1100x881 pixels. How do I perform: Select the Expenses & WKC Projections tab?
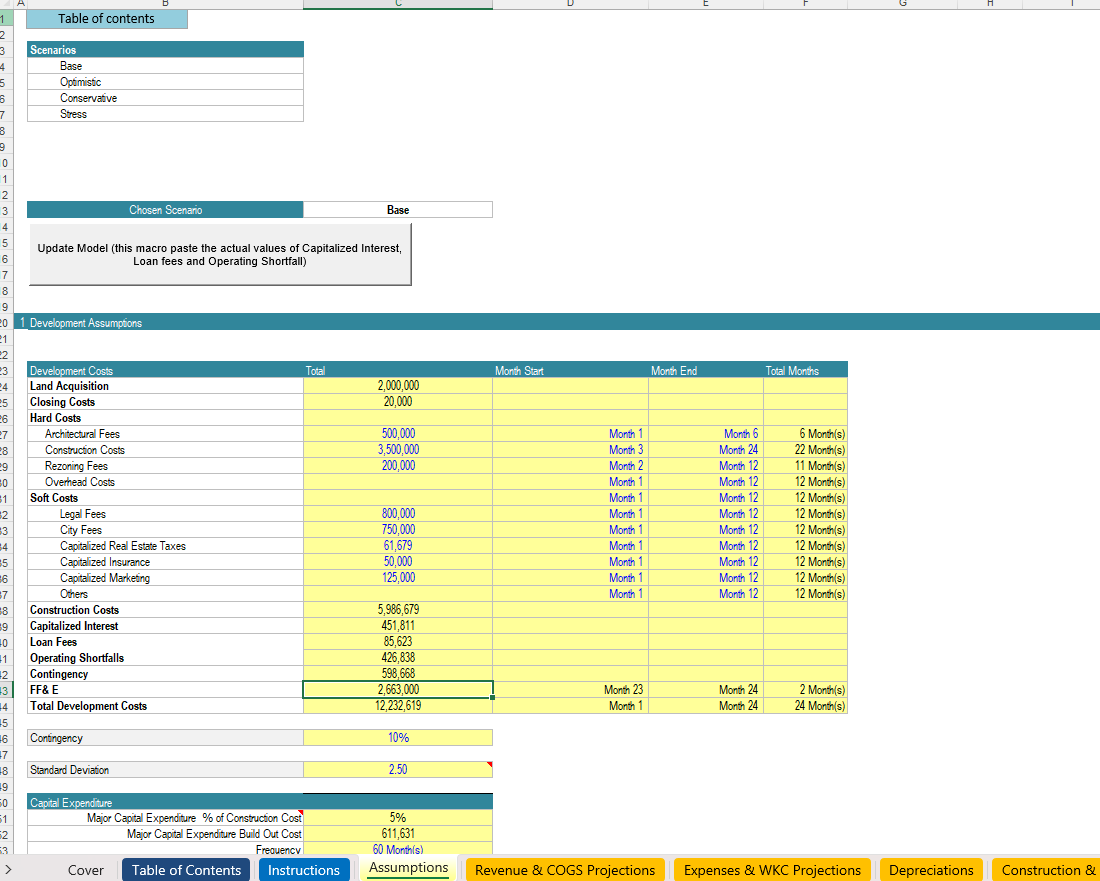pyautogui.click(x=772, y=870)
